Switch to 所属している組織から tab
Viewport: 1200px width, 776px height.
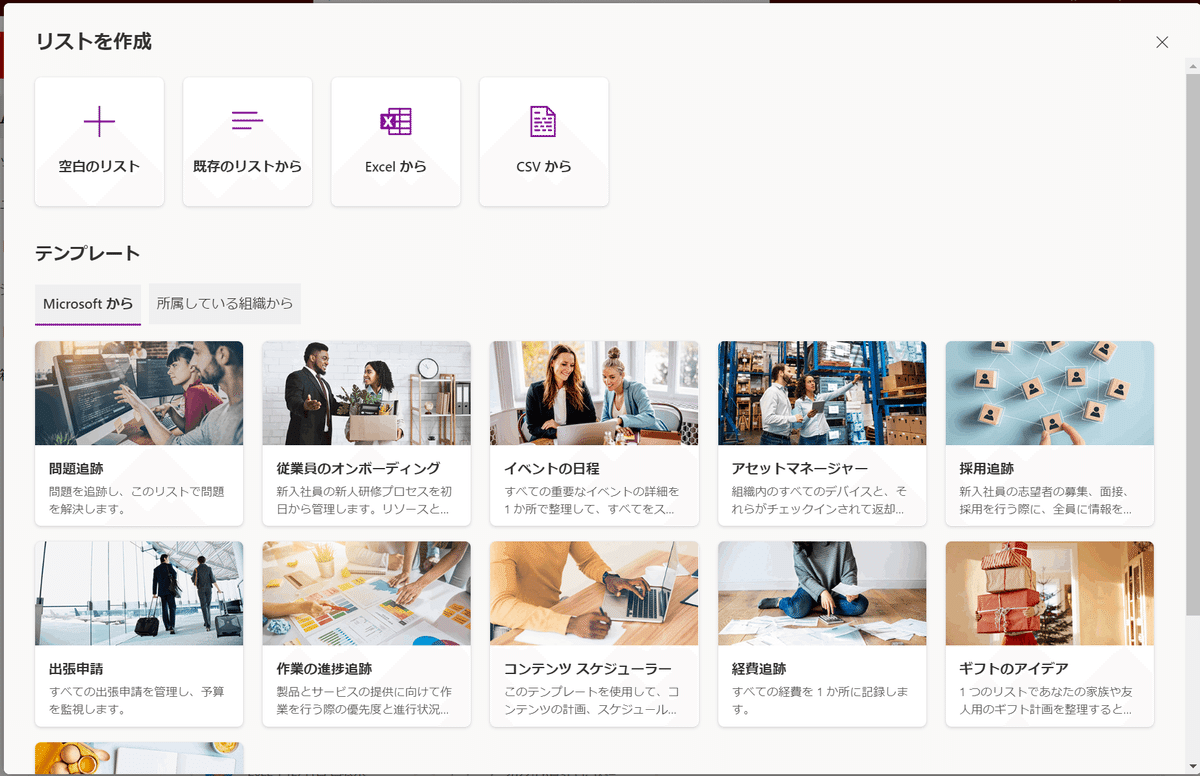(x=225, y=304)
